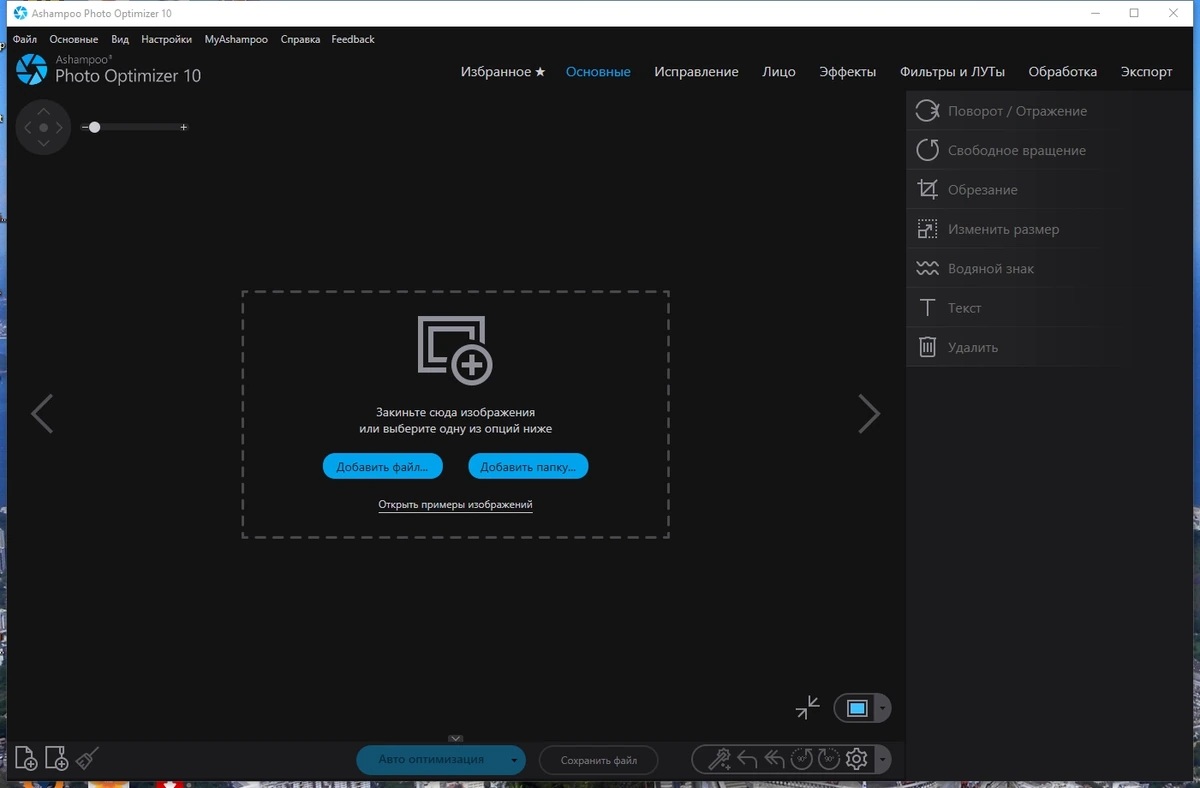The width and height of the screenshot is (1200, 788).
Task: Open the Основные menu in menu bar
Action: coord(74,39)
